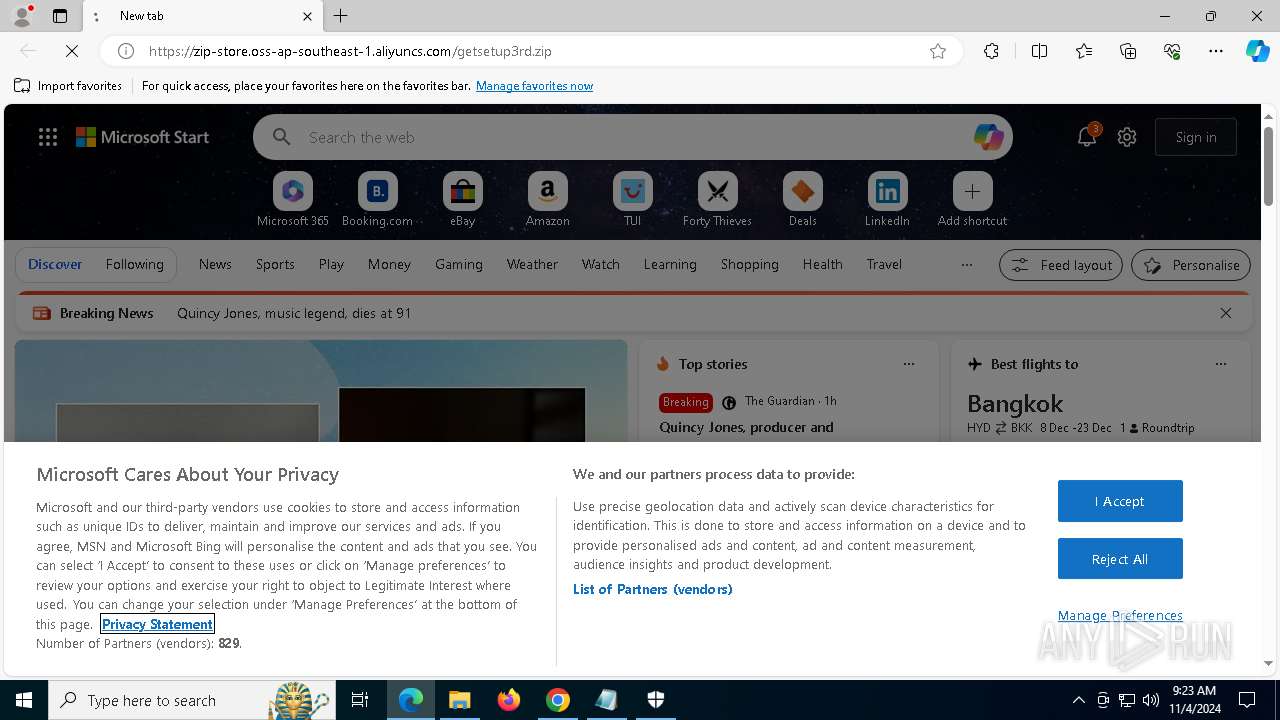Click the taskbar search box
This screenshot has height=720, width=1280.
(192, 700)
